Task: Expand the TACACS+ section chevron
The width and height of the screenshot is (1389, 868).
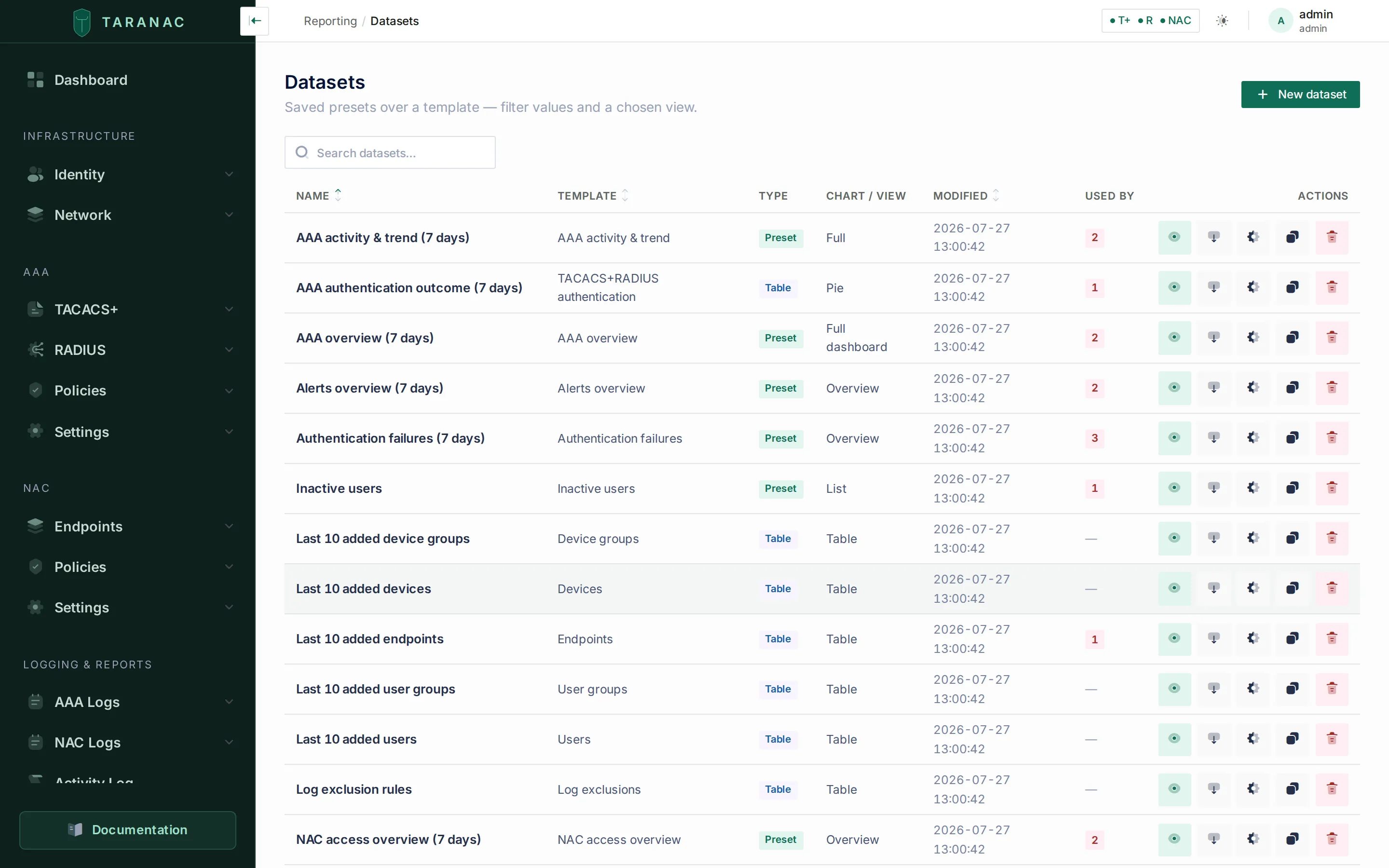Action: (229, 310)
